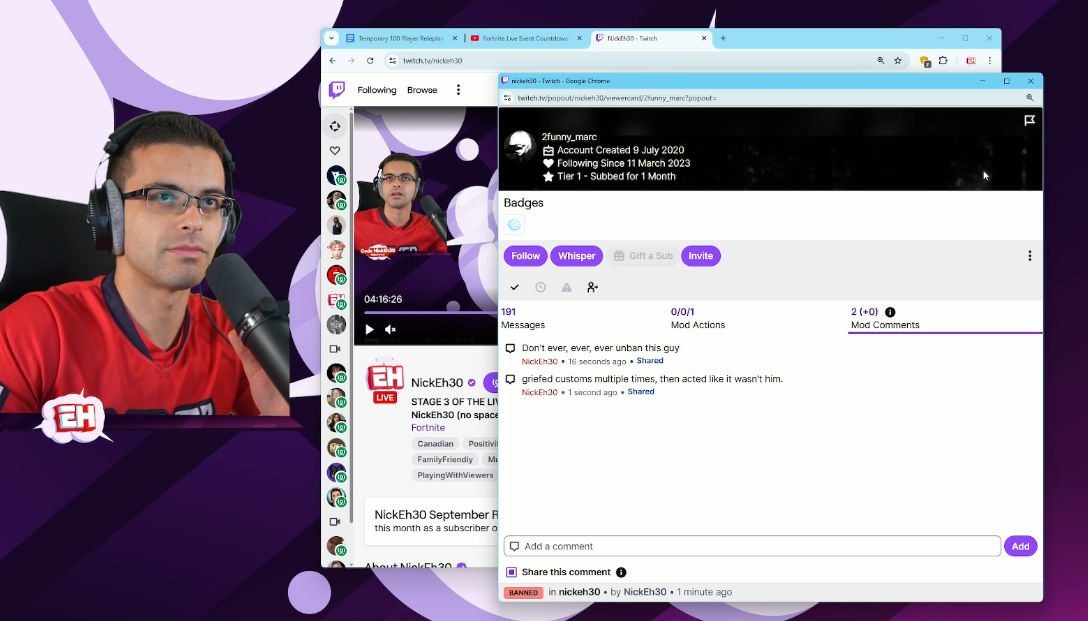The height and width of the screenshot is (621, 1088).
Task: Click the heart icon in Twitch sidebar
Action: 335,151
